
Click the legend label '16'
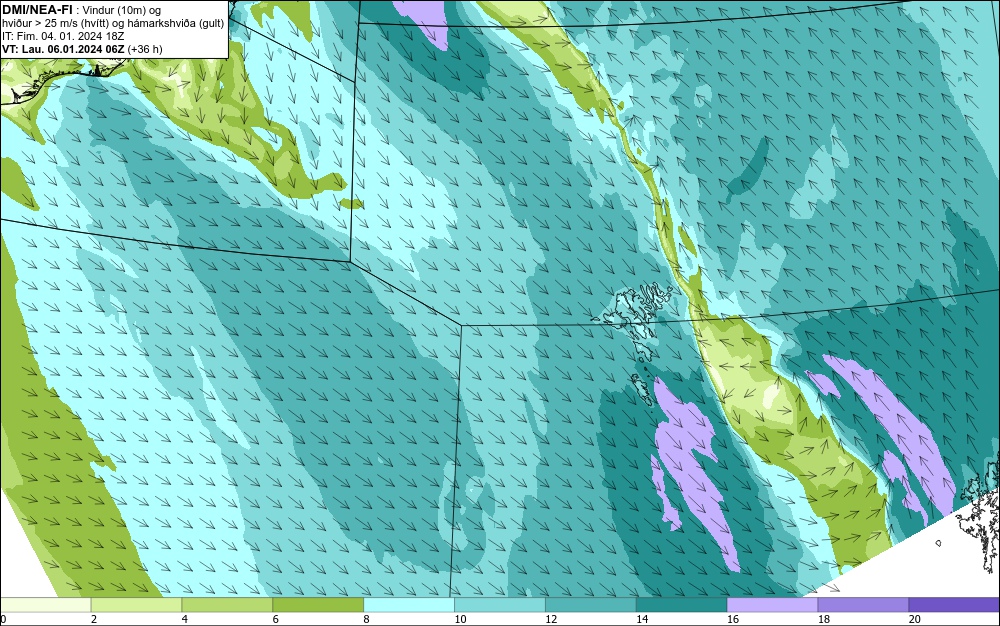[x=733, y=619]
